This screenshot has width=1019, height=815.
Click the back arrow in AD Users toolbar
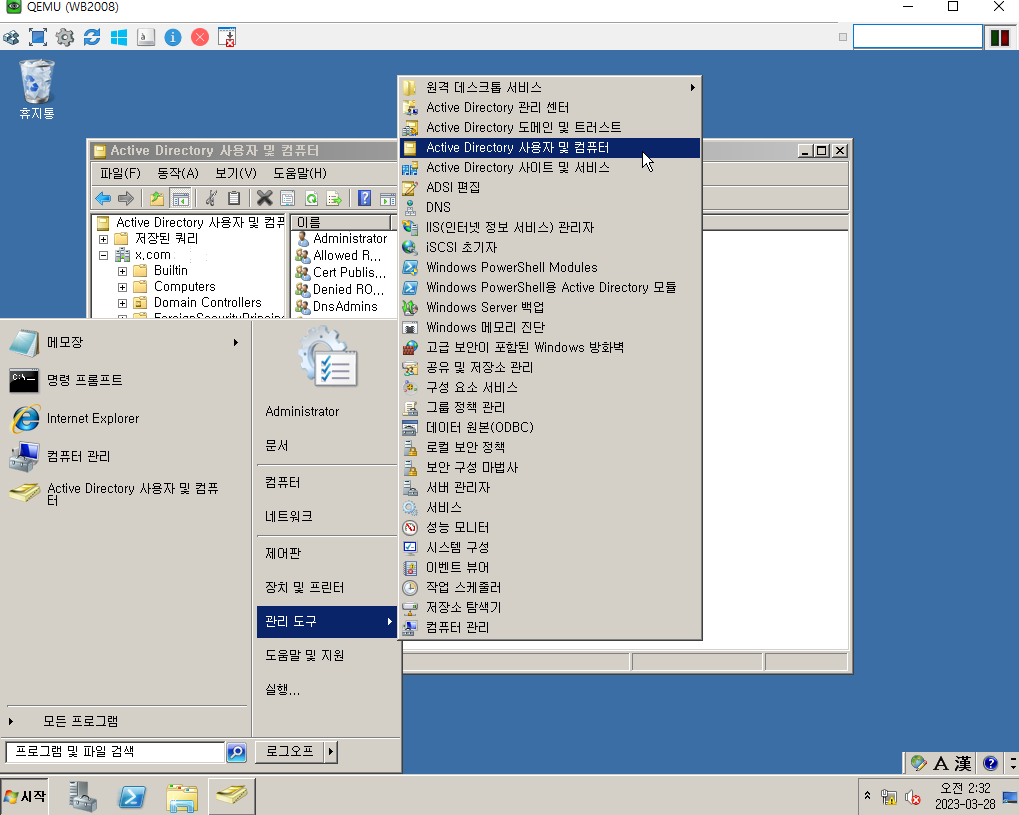click(x=103, y=198)
